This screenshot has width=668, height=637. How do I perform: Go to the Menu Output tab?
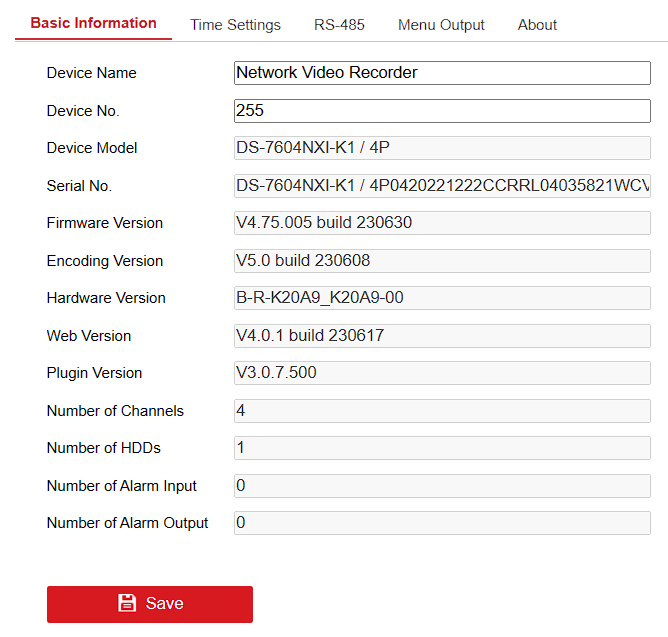coord(441,25)
